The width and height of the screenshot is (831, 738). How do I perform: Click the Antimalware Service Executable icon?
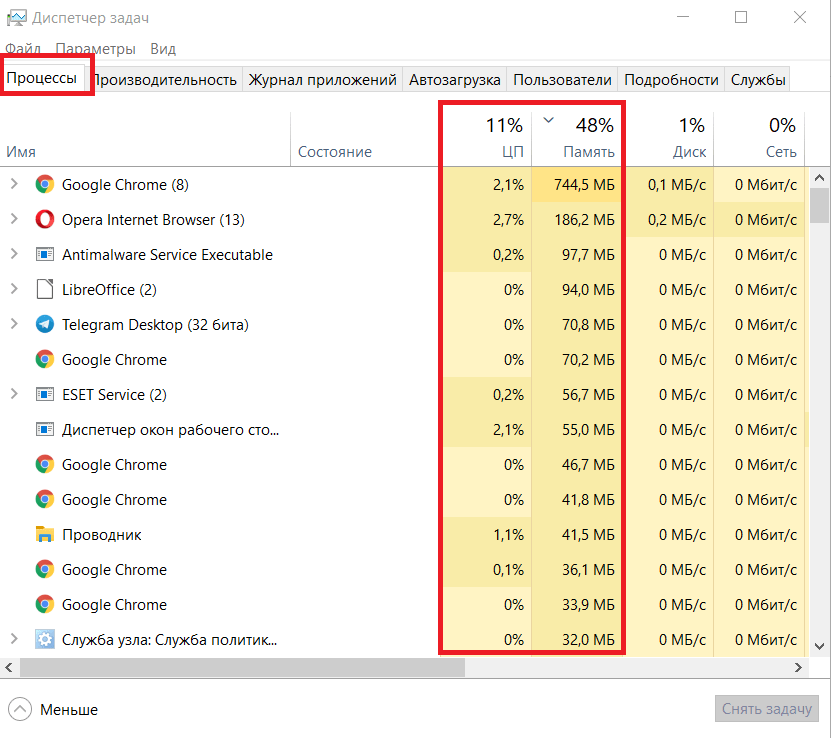coord(45,254)
